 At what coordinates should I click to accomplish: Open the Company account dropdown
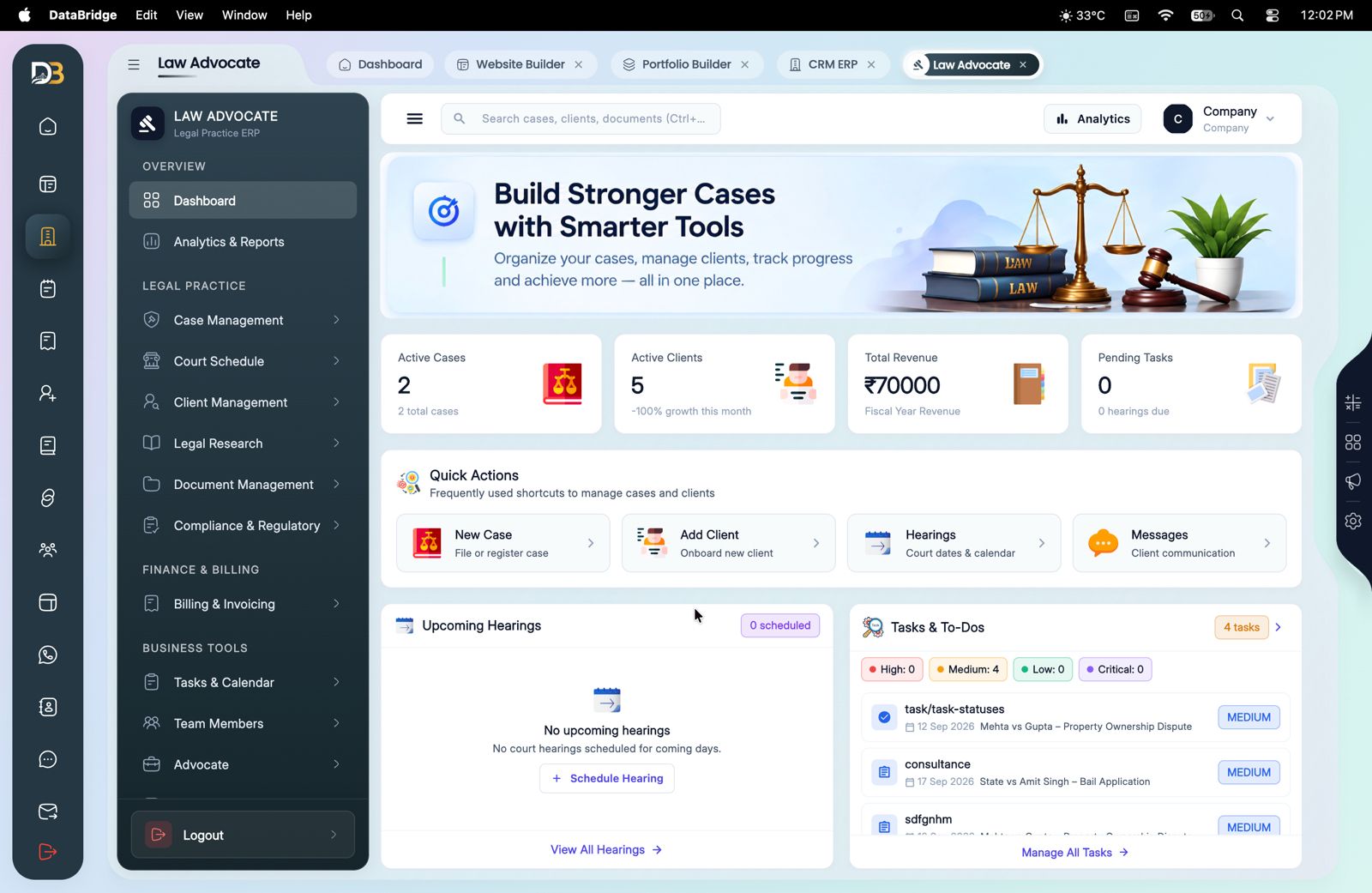coord(1219,119)
